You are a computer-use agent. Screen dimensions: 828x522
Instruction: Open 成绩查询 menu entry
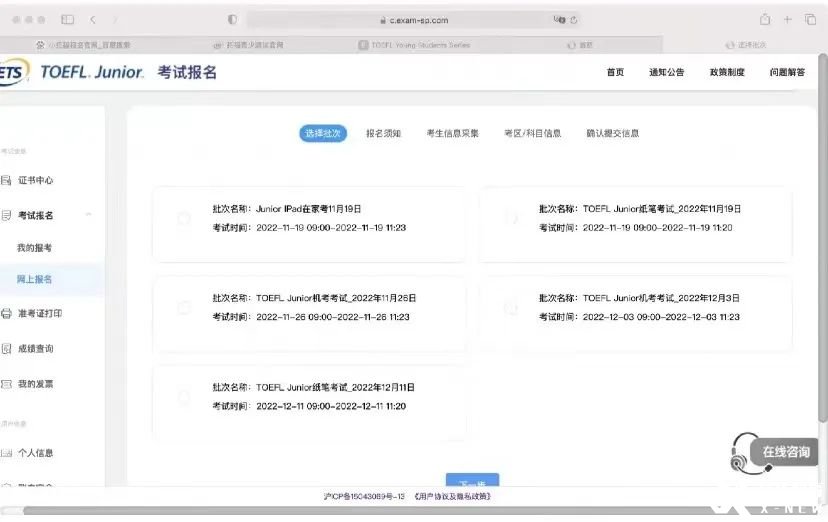click(35, 348)
